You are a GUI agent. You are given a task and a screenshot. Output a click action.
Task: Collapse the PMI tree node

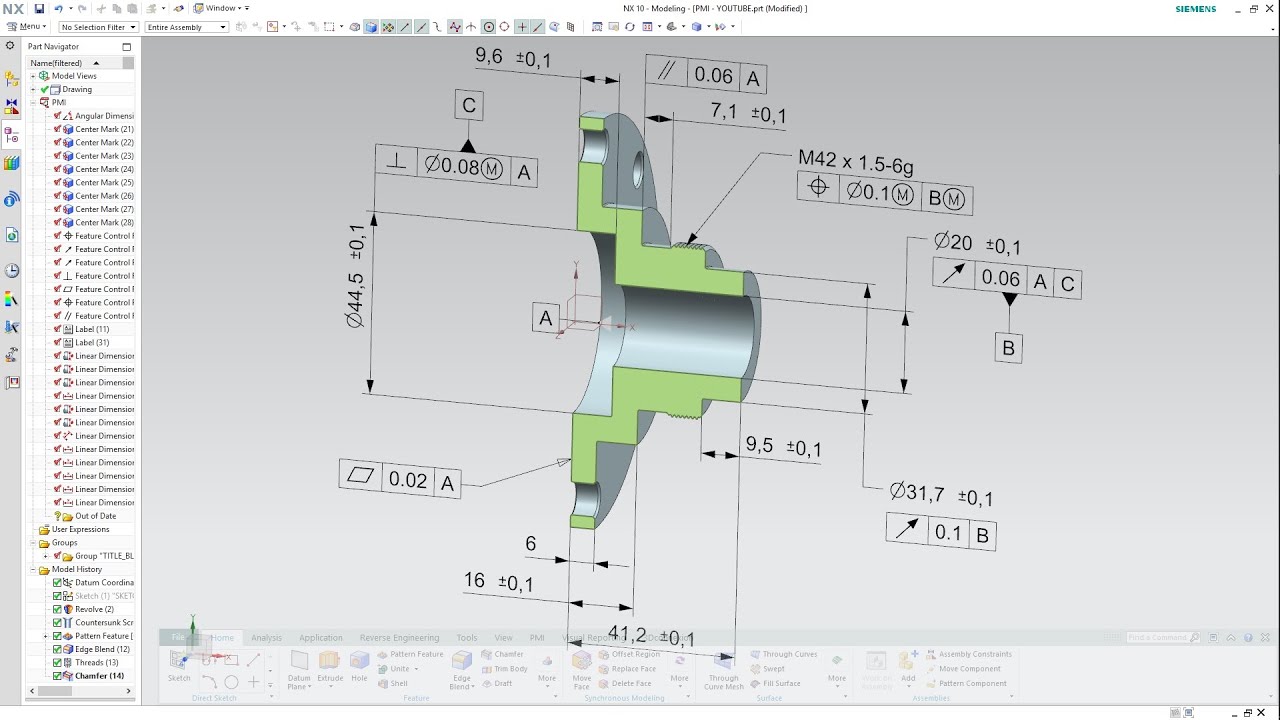tap(33, 102)
